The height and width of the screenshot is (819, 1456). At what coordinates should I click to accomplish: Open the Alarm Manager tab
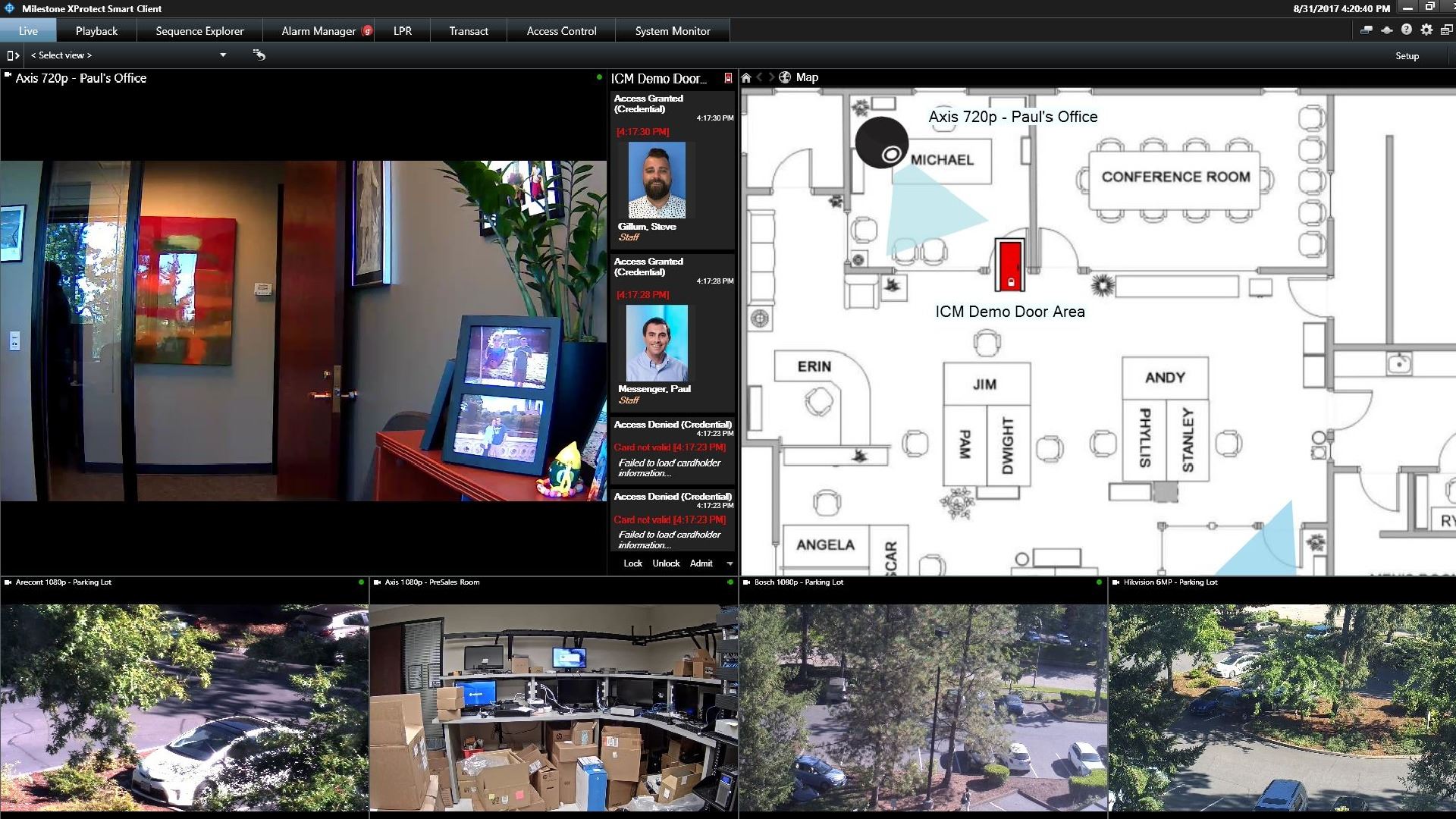pyautogui.click(x=318, y=31)
